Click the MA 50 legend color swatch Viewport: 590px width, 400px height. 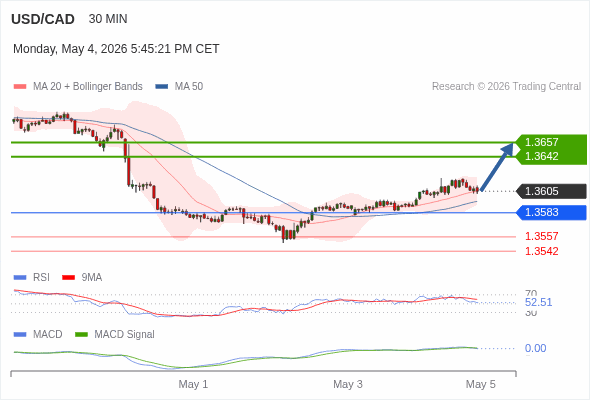click(x=162, y=87)
